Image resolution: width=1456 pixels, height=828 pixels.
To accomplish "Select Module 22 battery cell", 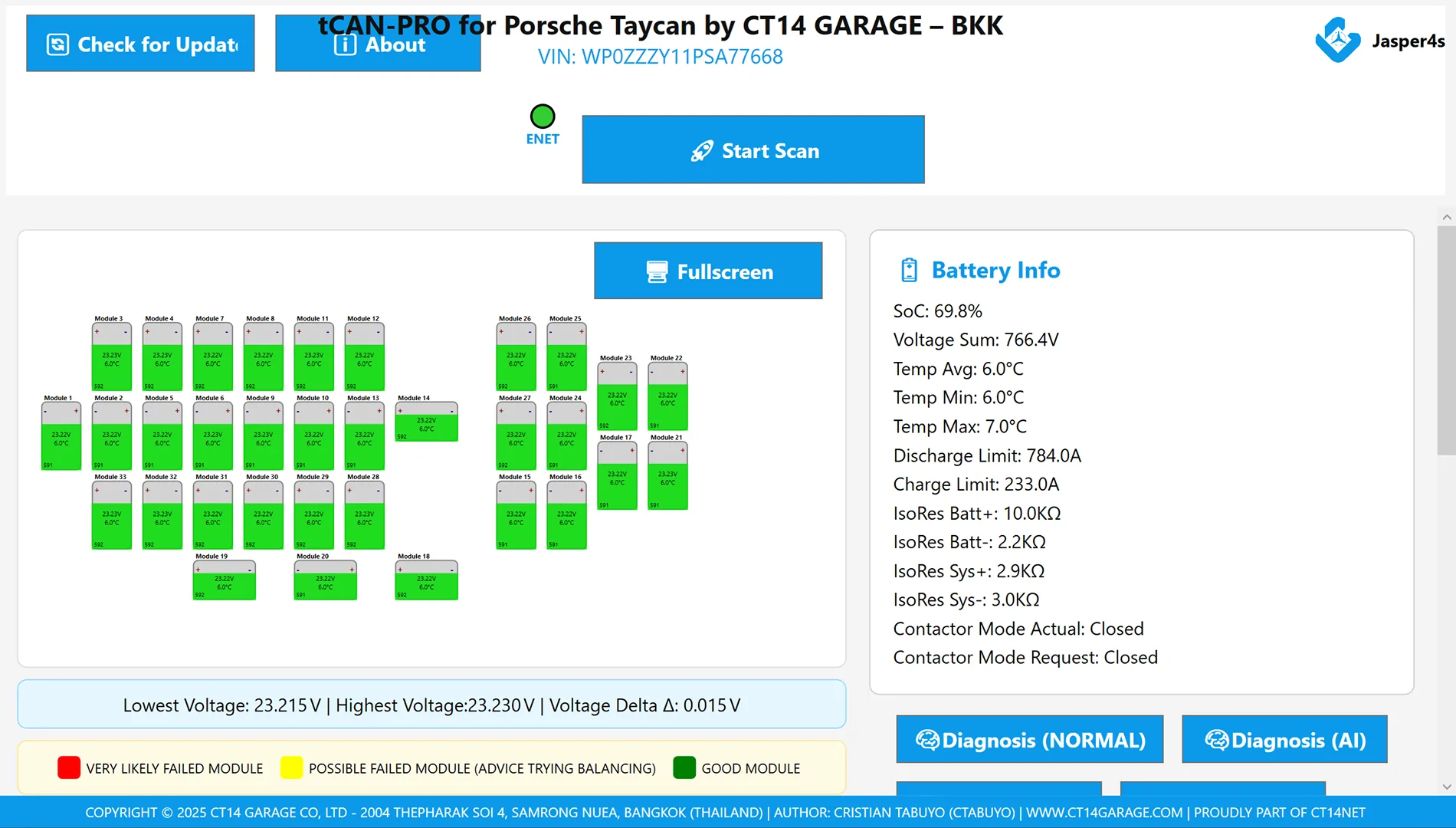I will [668, 396].
